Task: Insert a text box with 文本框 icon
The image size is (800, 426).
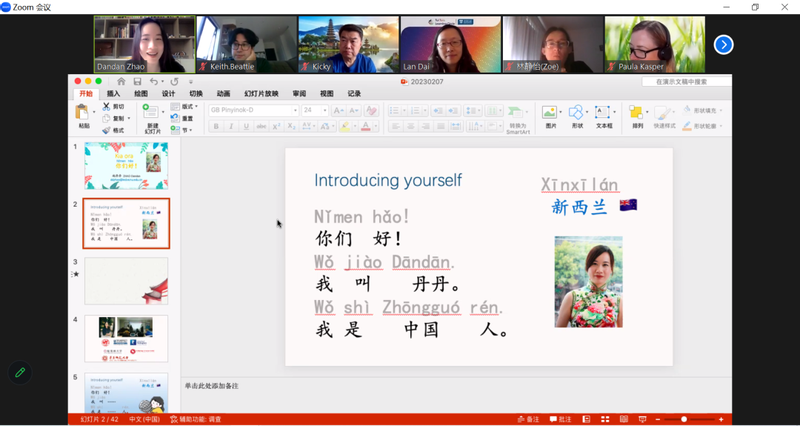Action: pos(603,114)
